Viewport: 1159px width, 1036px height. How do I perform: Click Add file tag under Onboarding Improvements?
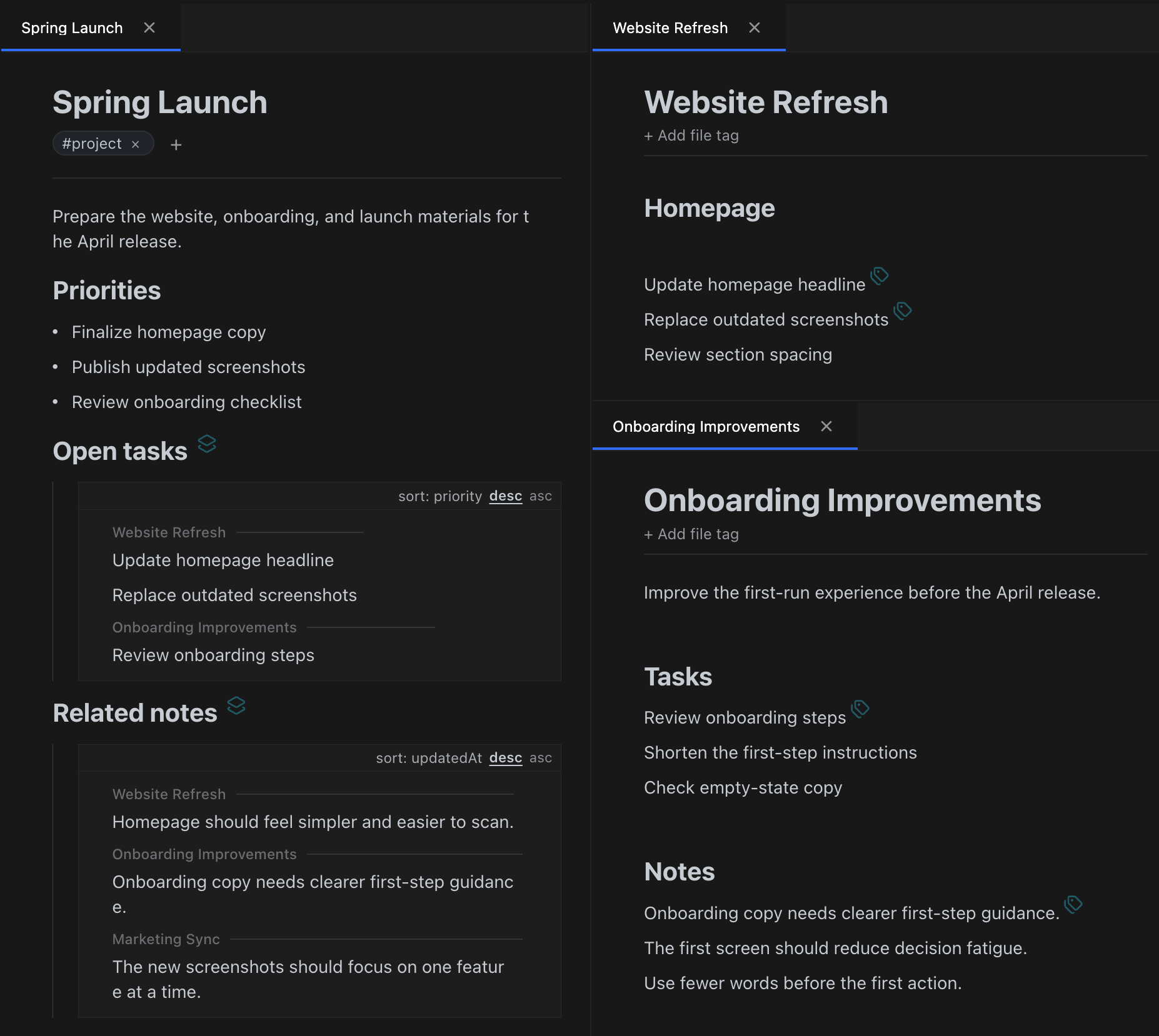pyautogui.click(x=691, y=534)
